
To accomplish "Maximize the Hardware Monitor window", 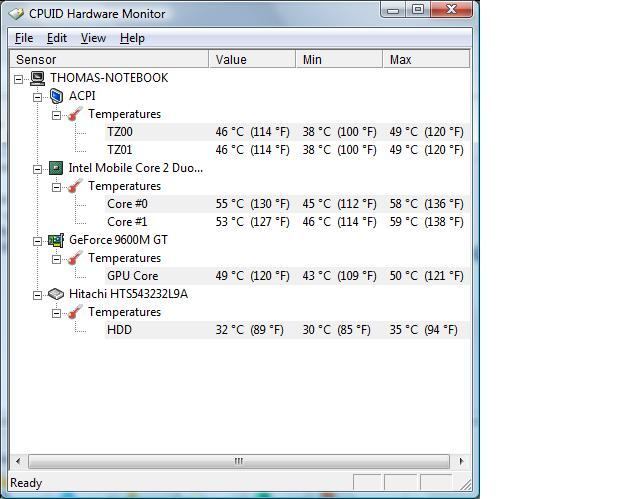I will (x=418, y=10).
